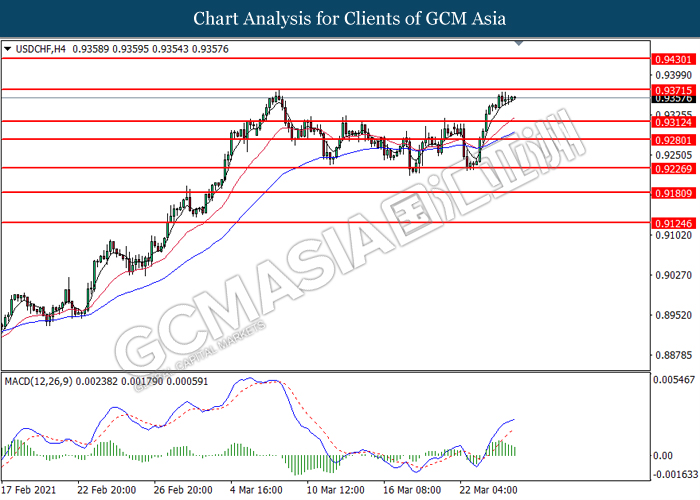Viewport: 700px width, 500px height.
Task: Click the 4 Mar 16:00 time label
Action: tap(257, 490)
